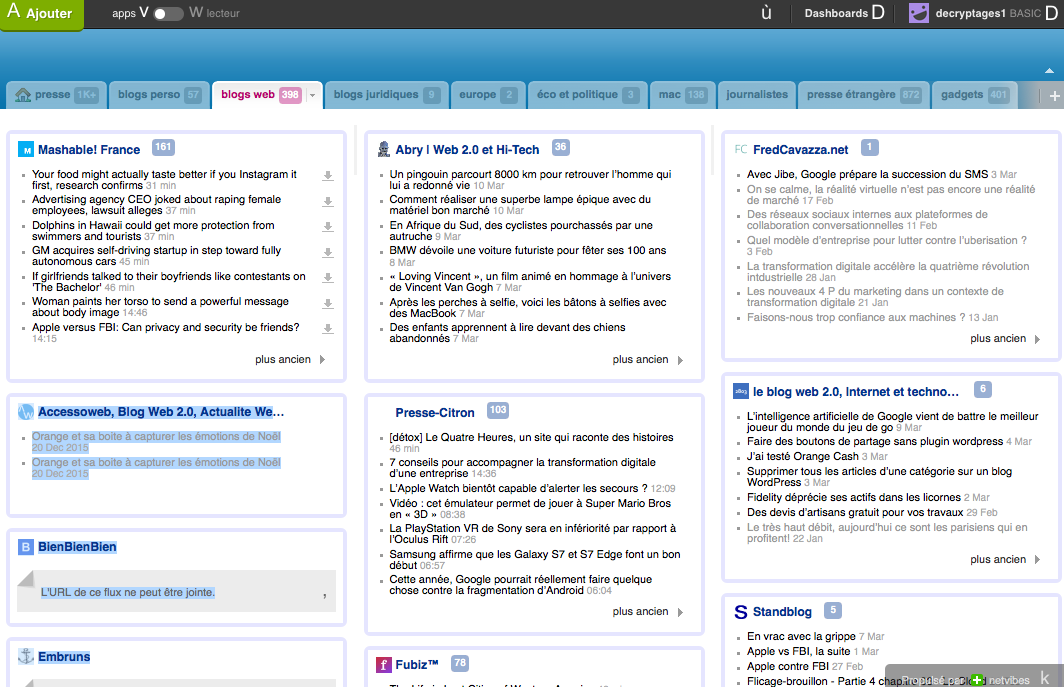The image size is (1064, 687).
Task: Click the Ajouter button
Action: 41,14
